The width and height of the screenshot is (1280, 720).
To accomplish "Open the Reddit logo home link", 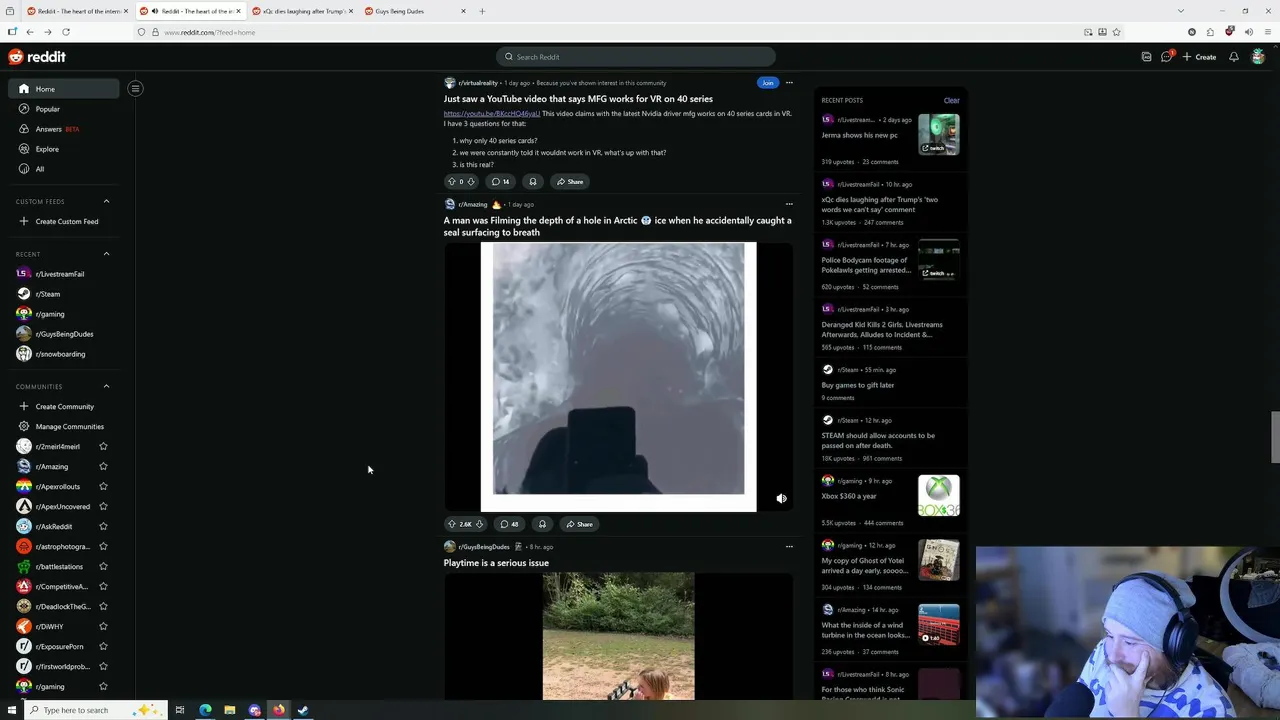I will tap(37, 57).
